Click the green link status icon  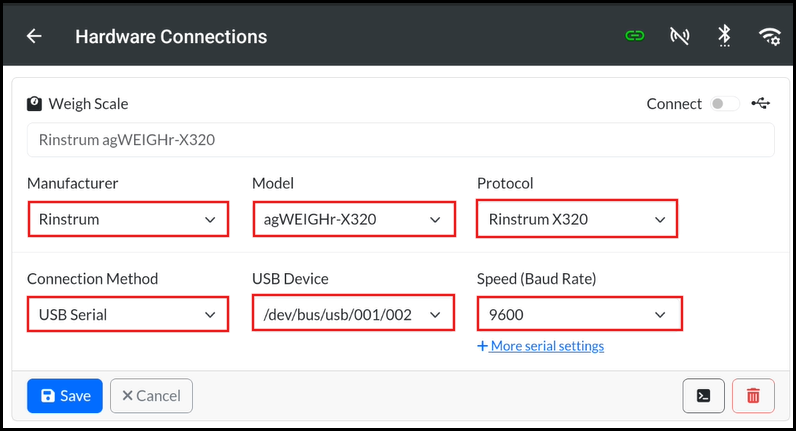tap(635, 36)
